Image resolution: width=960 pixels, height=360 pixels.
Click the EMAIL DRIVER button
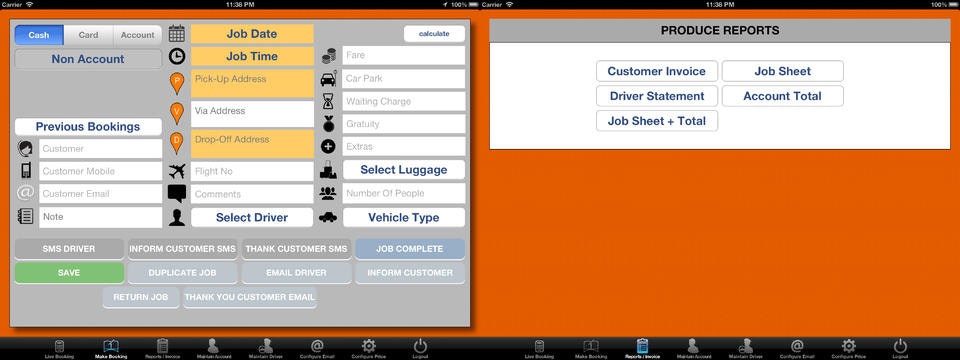(296, 273)
